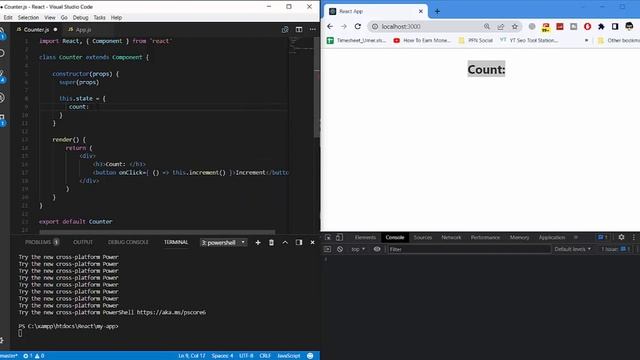Screen dimensions: 640x360
Task: Click the JavaScript language mode in status bar
Action: pos(289,356)
